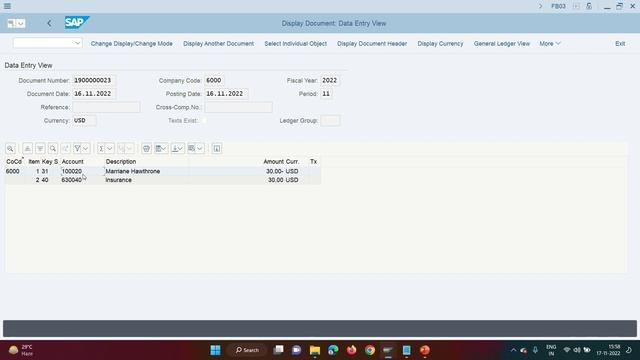
Task: Switch to General Ledger View
Action: click(502, 44)
